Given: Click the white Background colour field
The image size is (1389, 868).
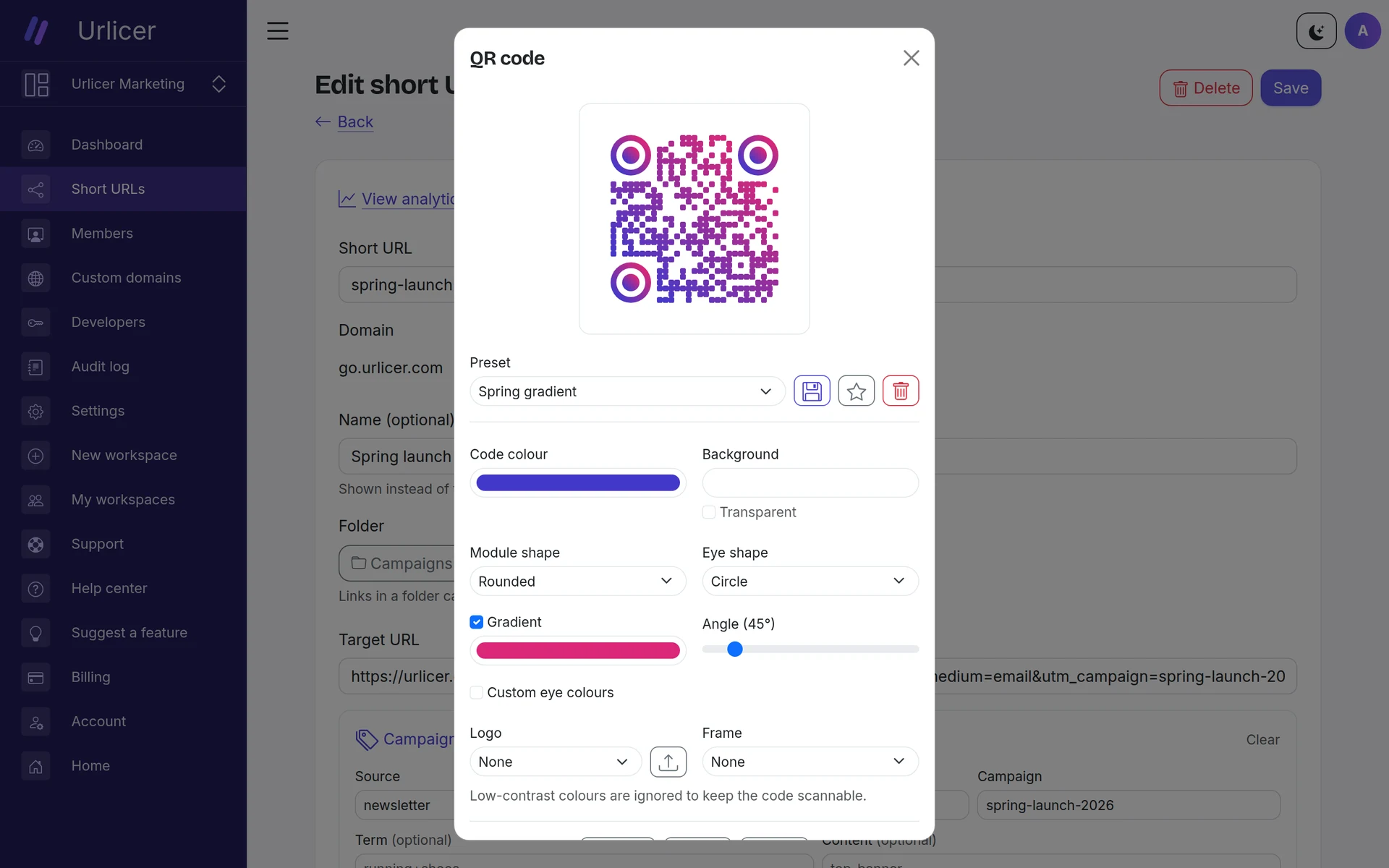Looking at the screenshot, I should coord(810,482).
